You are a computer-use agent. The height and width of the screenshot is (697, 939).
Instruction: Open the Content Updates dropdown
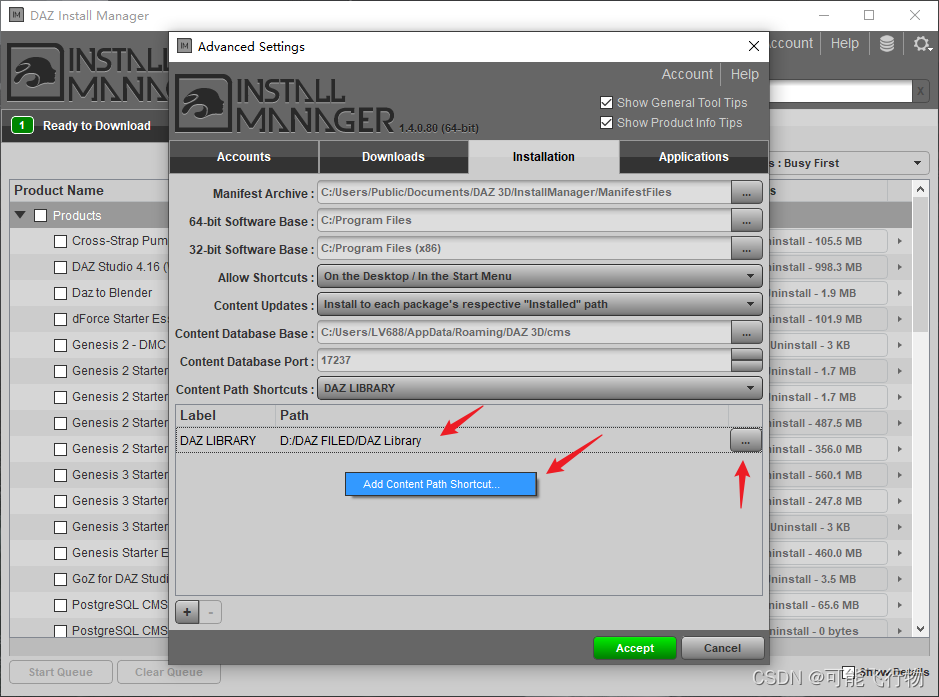540,305
